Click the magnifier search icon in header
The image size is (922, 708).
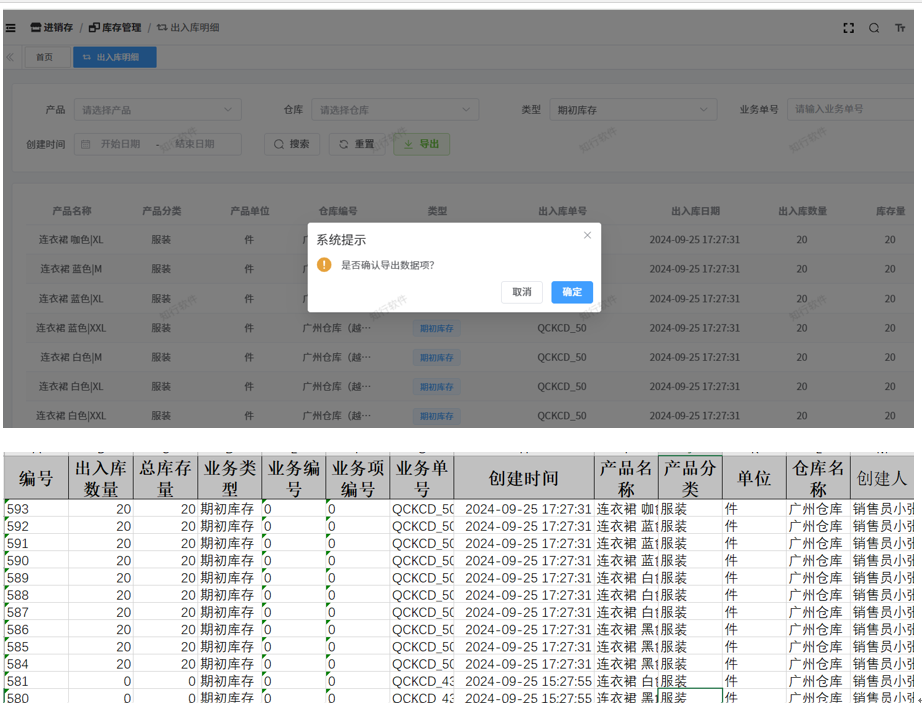click(x=874, y=28)
